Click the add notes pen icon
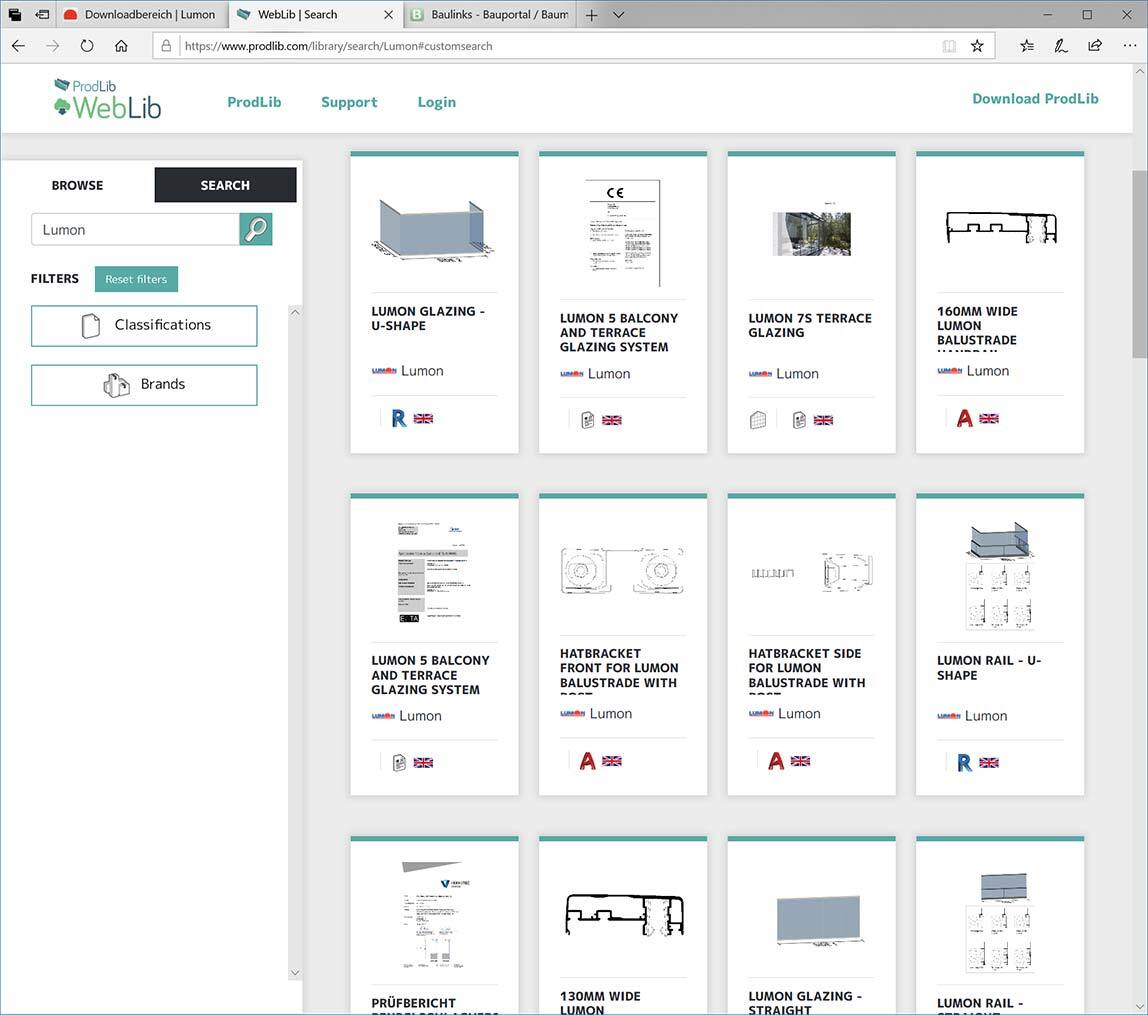Viewport: 1148px width, 1015px height. pyautogui.click(x=1060, y=45)
